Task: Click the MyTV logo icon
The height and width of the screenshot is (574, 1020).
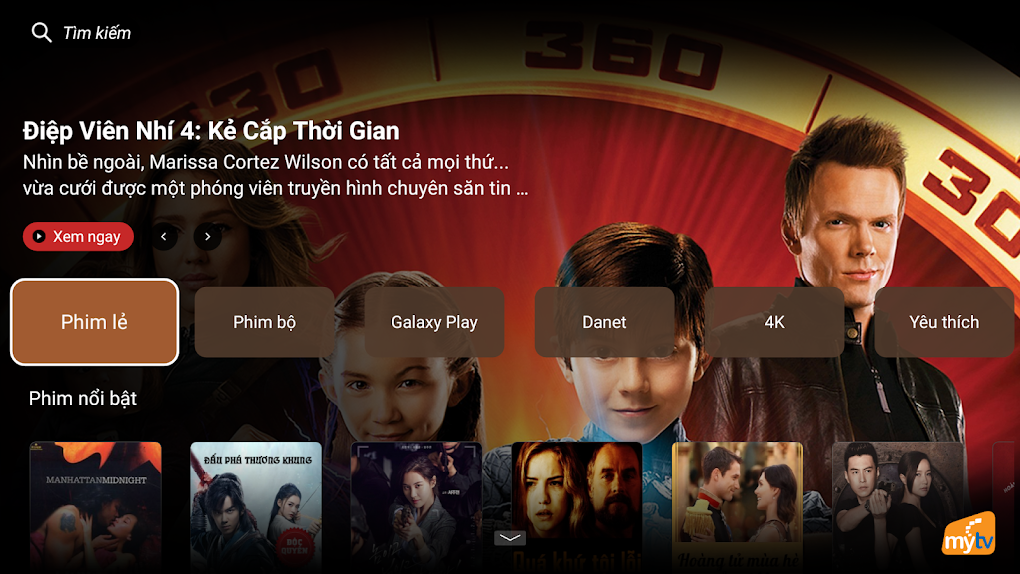Action: [x=969, y=534]
